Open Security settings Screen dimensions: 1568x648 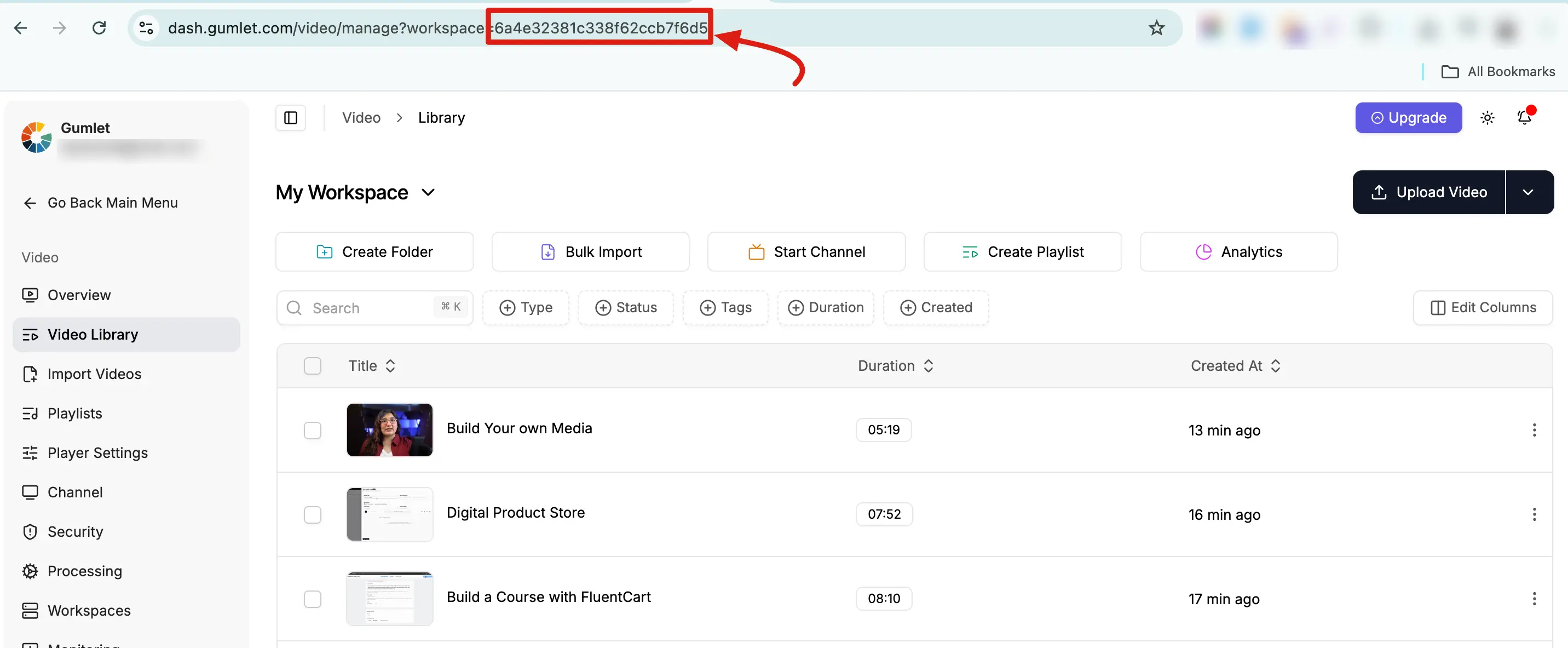coord(63,532)
